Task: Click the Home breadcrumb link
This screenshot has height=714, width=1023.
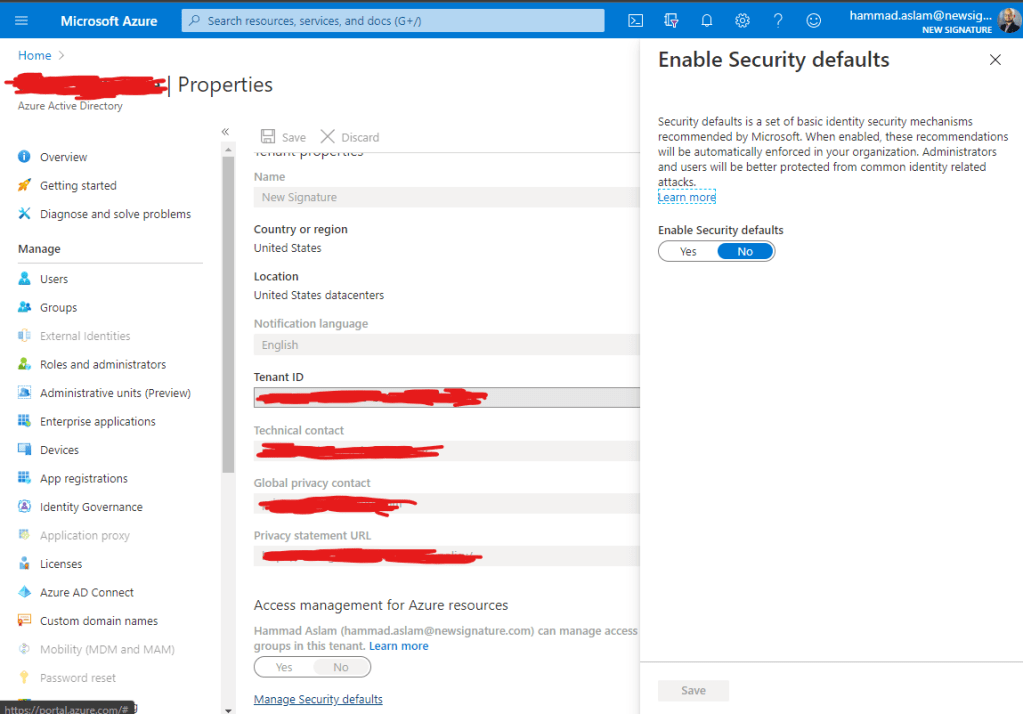Action: [x=34, y=55]
